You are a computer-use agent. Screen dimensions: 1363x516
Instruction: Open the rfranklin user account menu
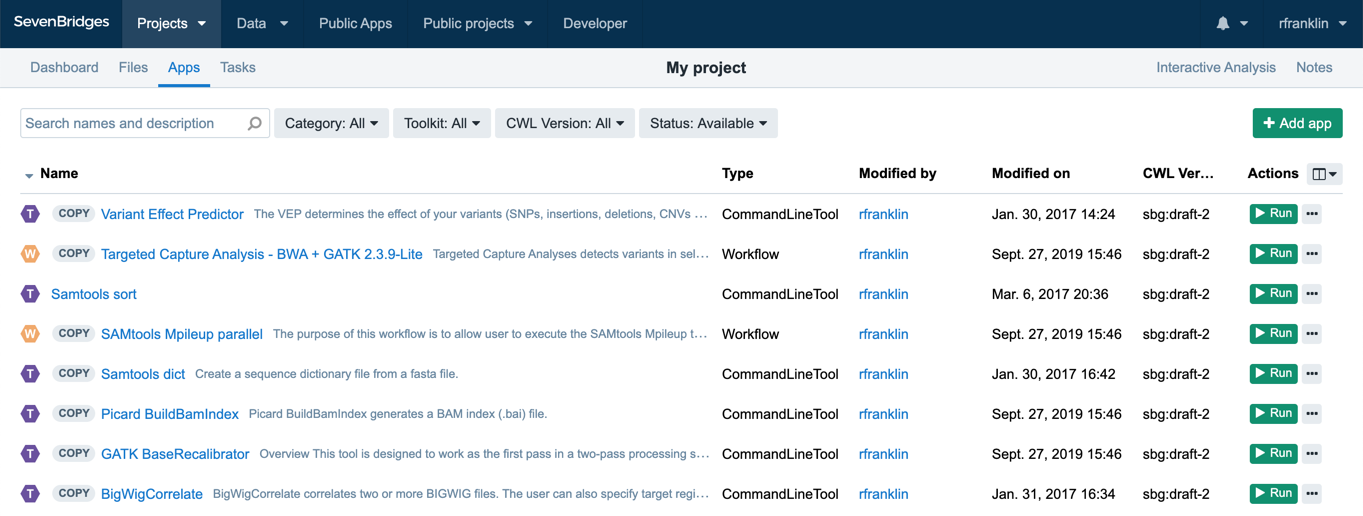pyautogui.click(x=1312, y=24)
